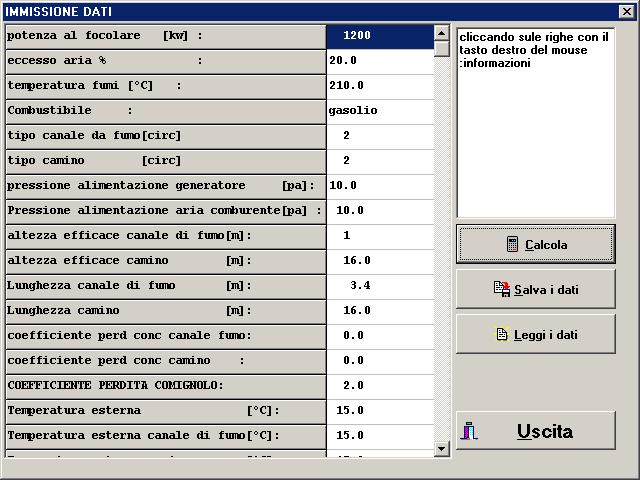
Task: Click the calculator icon on Calcola button
Action: [x=512, y=244]
